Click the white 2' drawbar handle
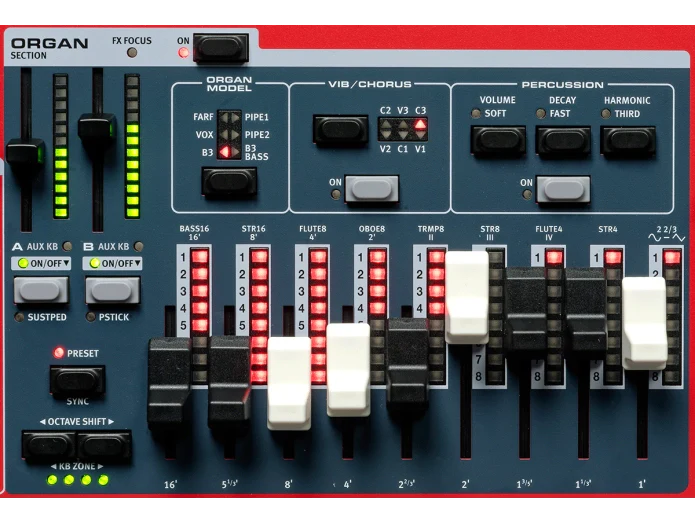 click(466, 297)
